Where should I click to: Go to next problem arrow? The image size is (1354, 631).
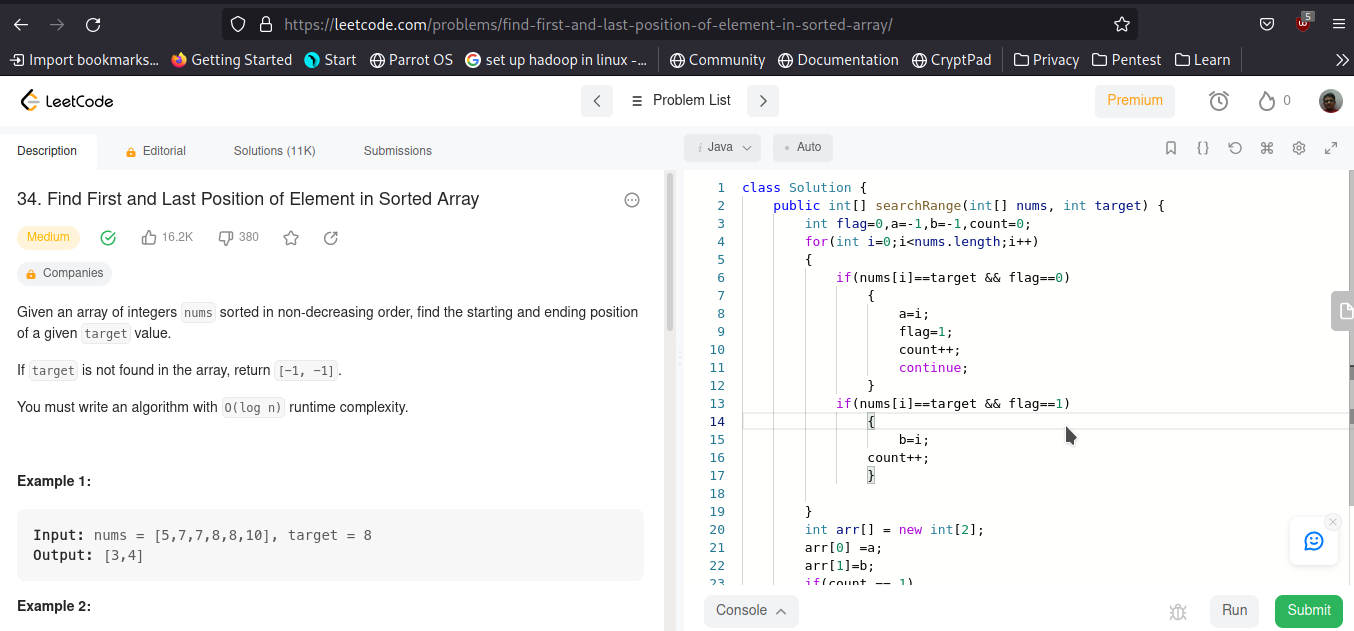click(x=763, y=101)
